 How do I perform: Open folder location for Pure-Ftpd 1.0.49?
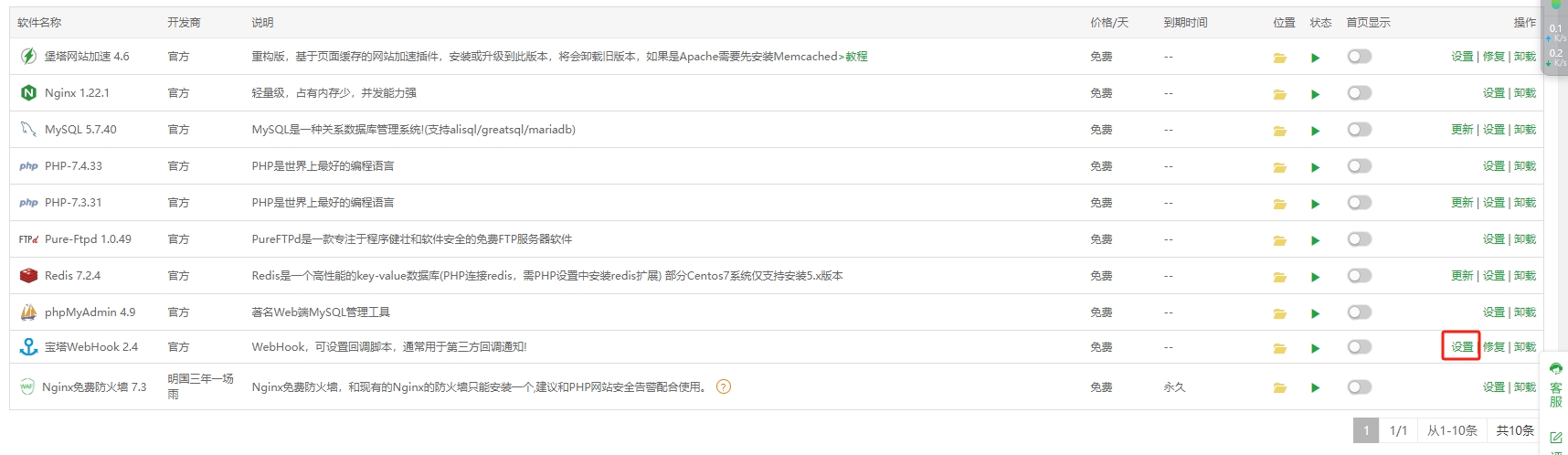1280,240
